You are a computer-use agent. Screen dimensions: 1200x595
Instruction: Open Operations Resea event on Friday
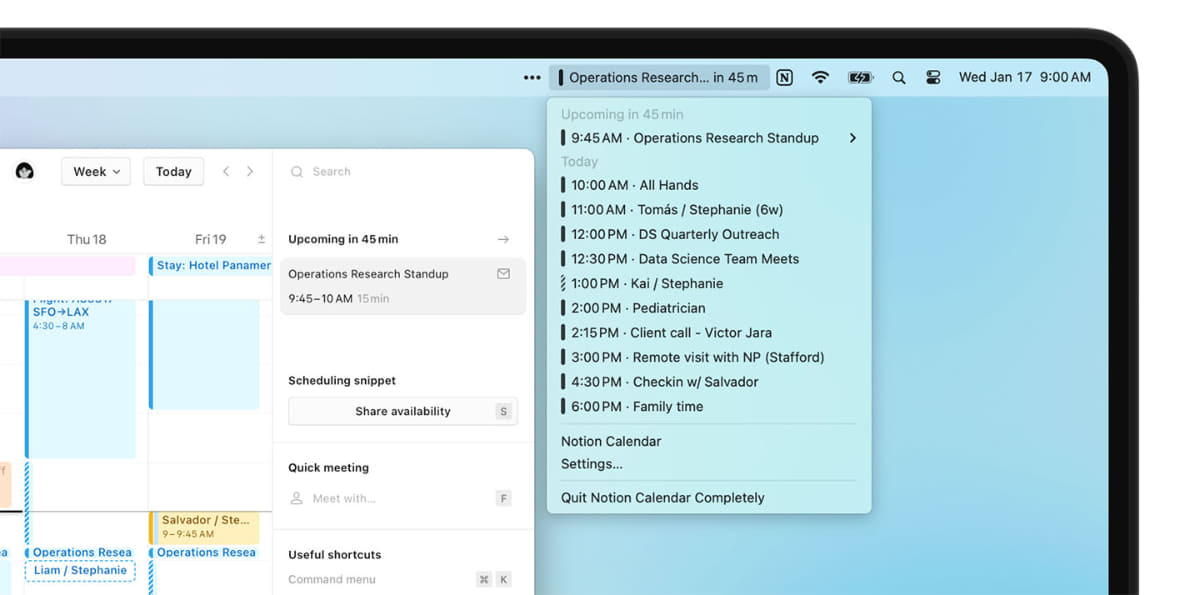point(205,552)
